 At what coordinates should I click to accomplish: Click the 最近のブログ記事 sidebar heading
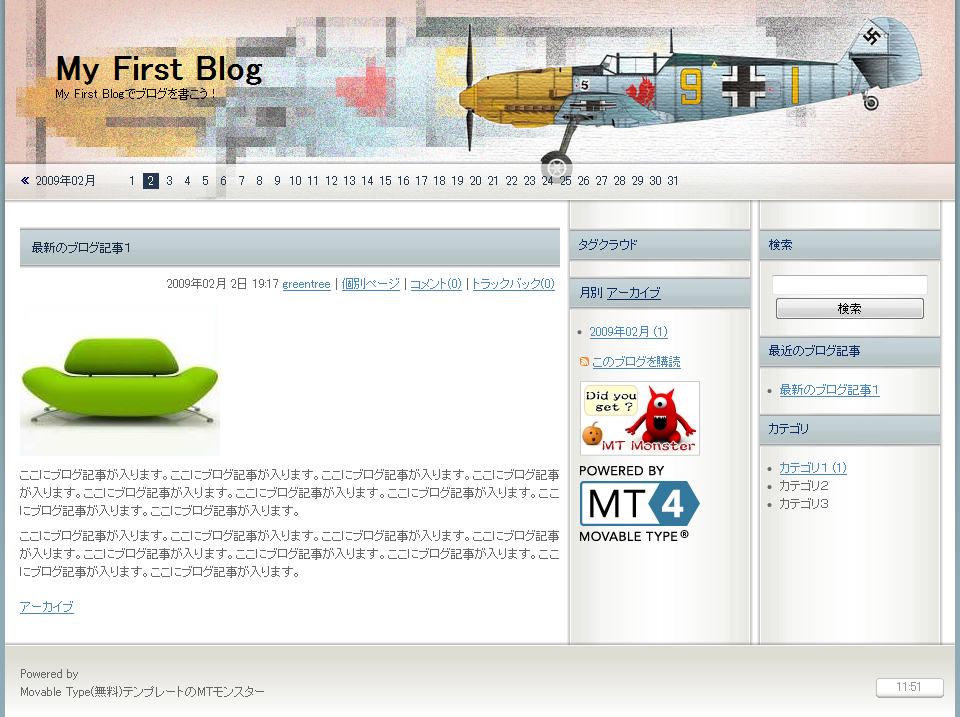(x=814, y=351)
